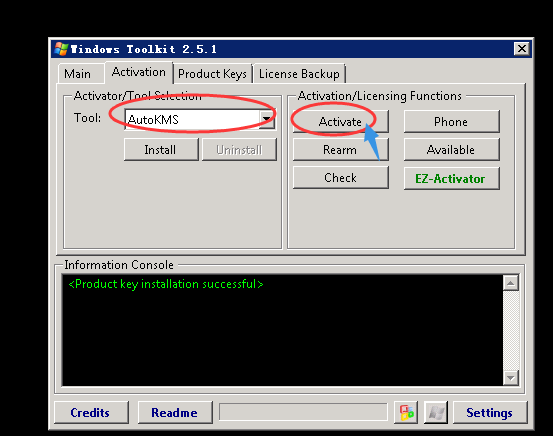This screenshot has width=553, height=436.
Task: Open the Office toolkit icon button
Action: point(406,412)
